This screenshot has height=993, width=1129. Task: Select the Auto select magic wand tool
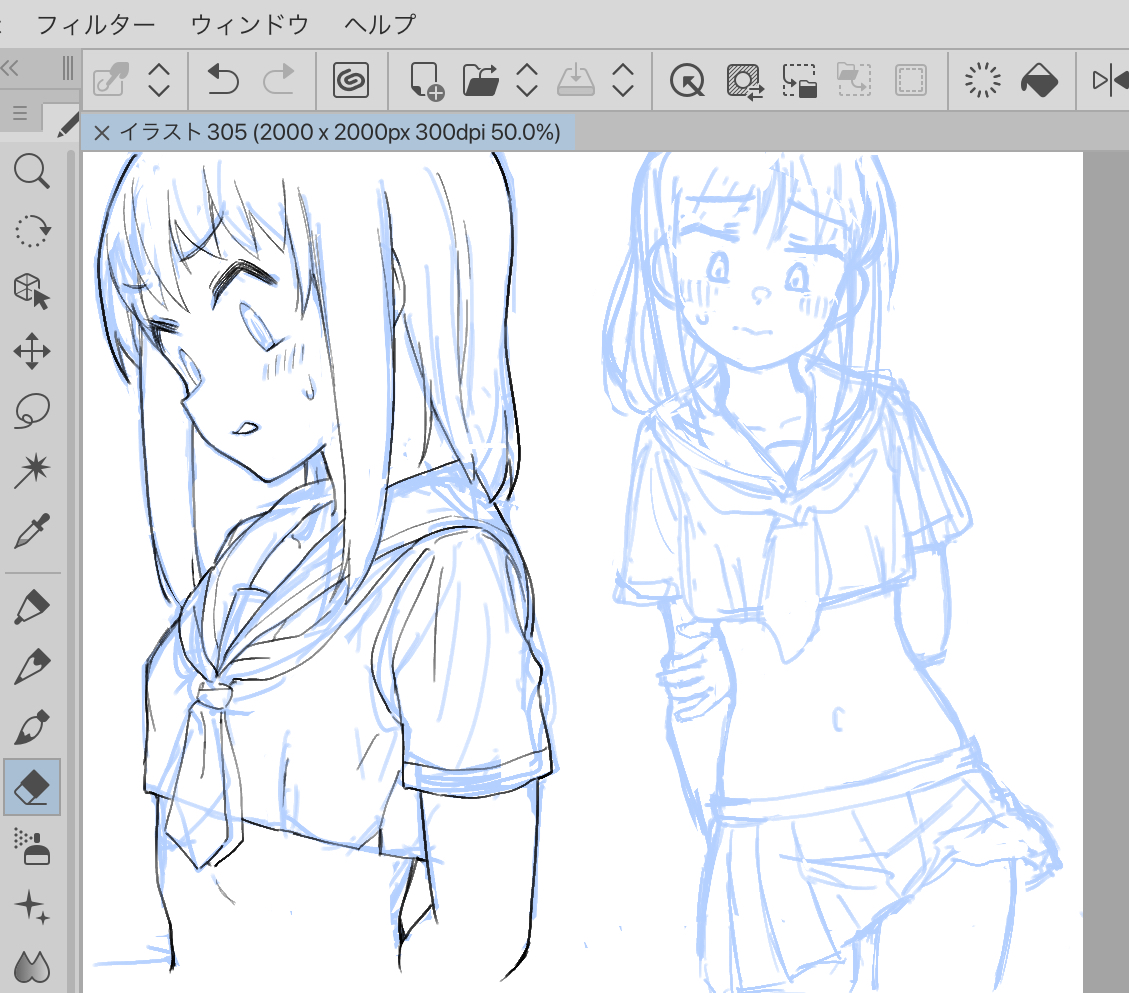[32, 471]
